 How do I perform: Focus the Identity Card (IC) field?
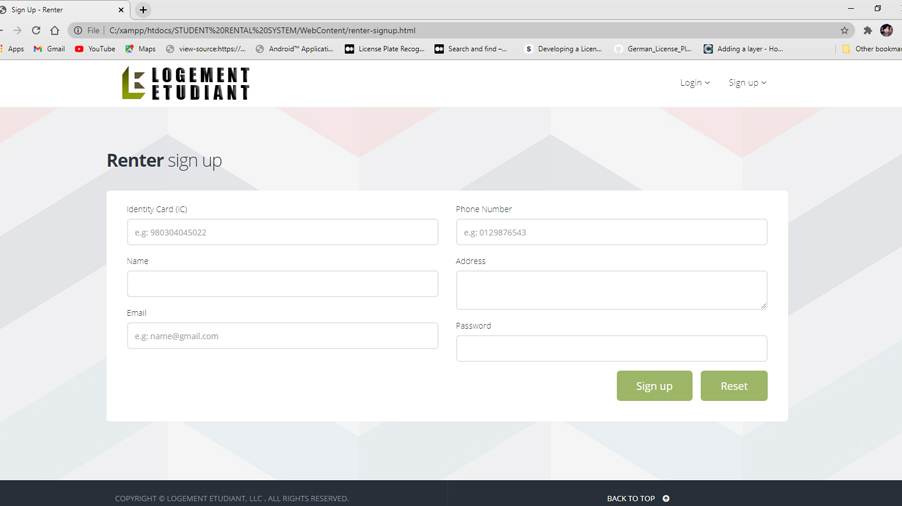click(282, 232)
